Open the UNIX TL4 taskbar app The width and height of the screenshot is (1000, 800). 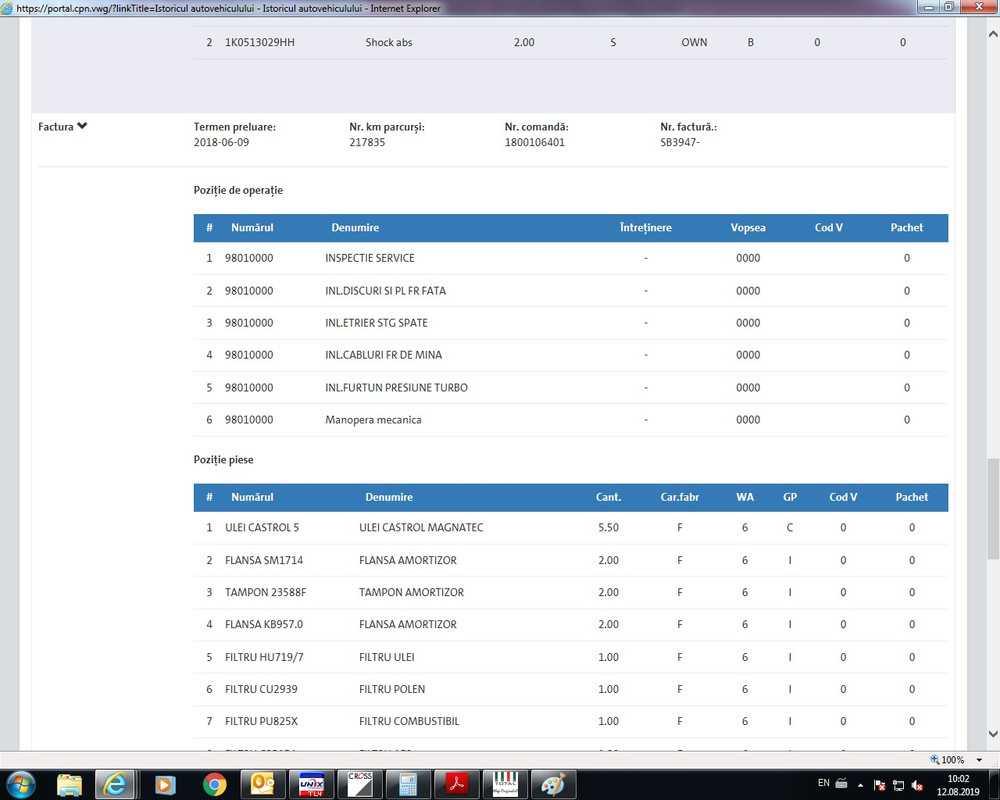click(311, 784)
